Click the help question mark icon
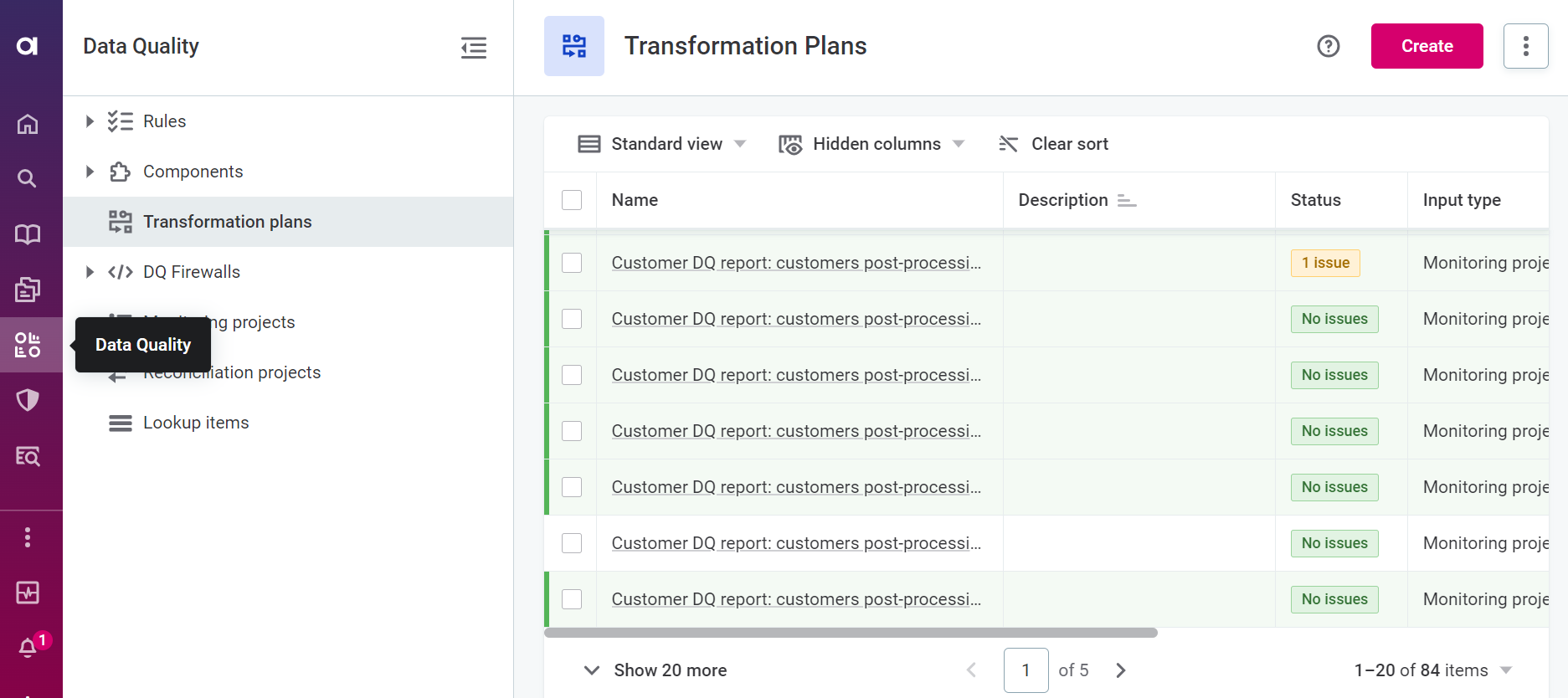 (x=1328, y=46)
